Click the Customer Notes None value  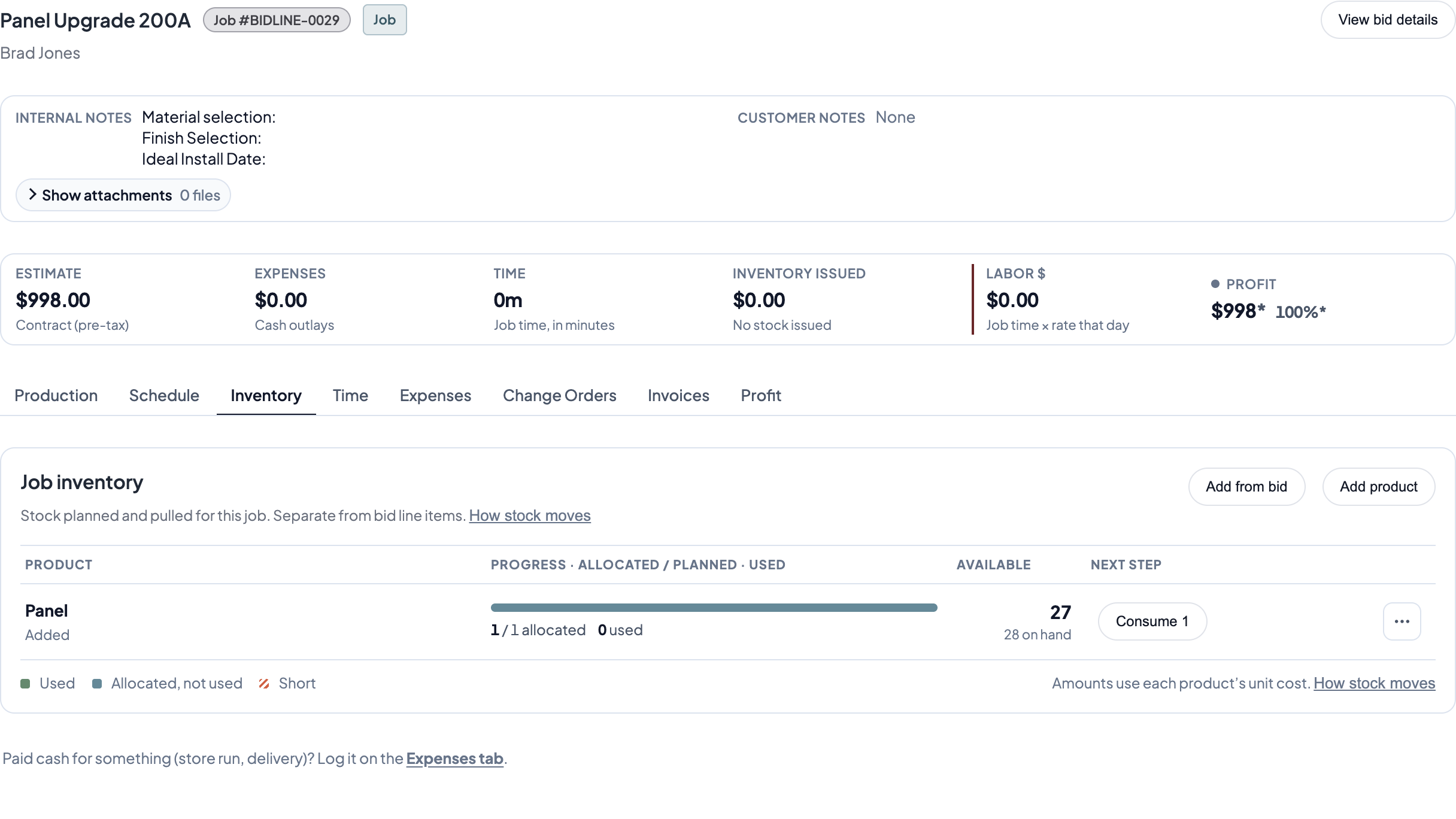coord(895,117)
